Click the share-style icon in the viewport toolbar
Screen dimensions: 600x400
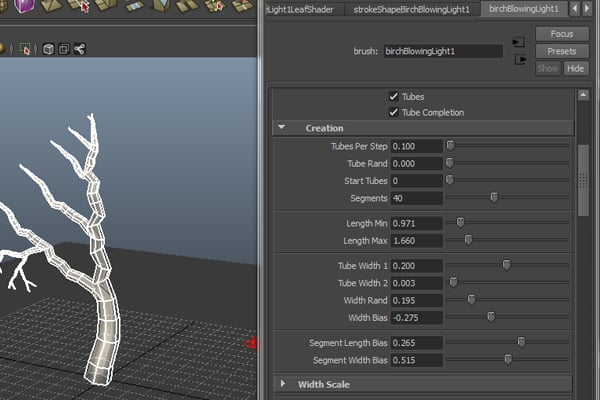(79, 48)
